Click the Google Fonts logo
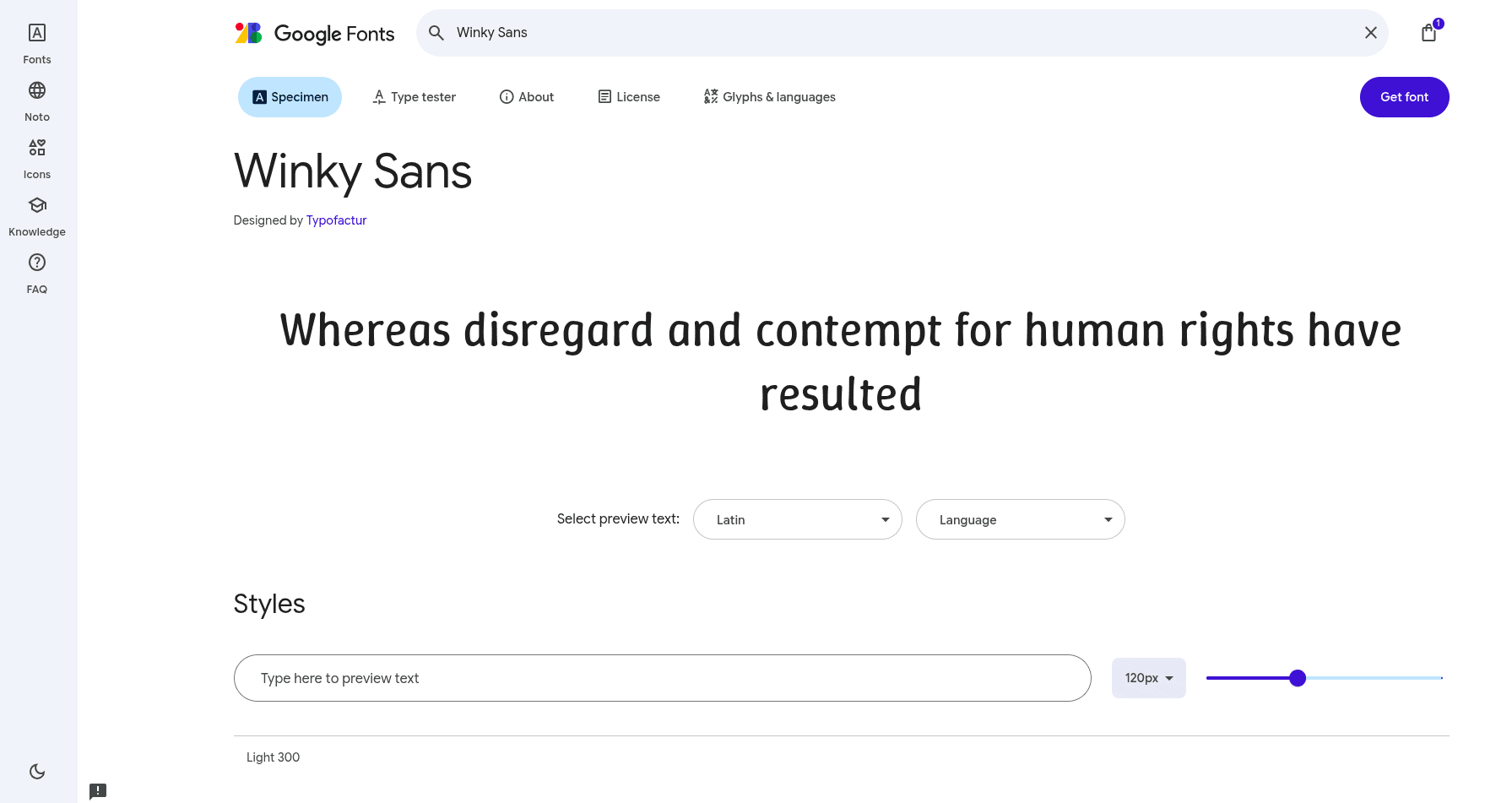This screenshot has width=1512, height=803. pyautogui.click(x=314, y=33)
